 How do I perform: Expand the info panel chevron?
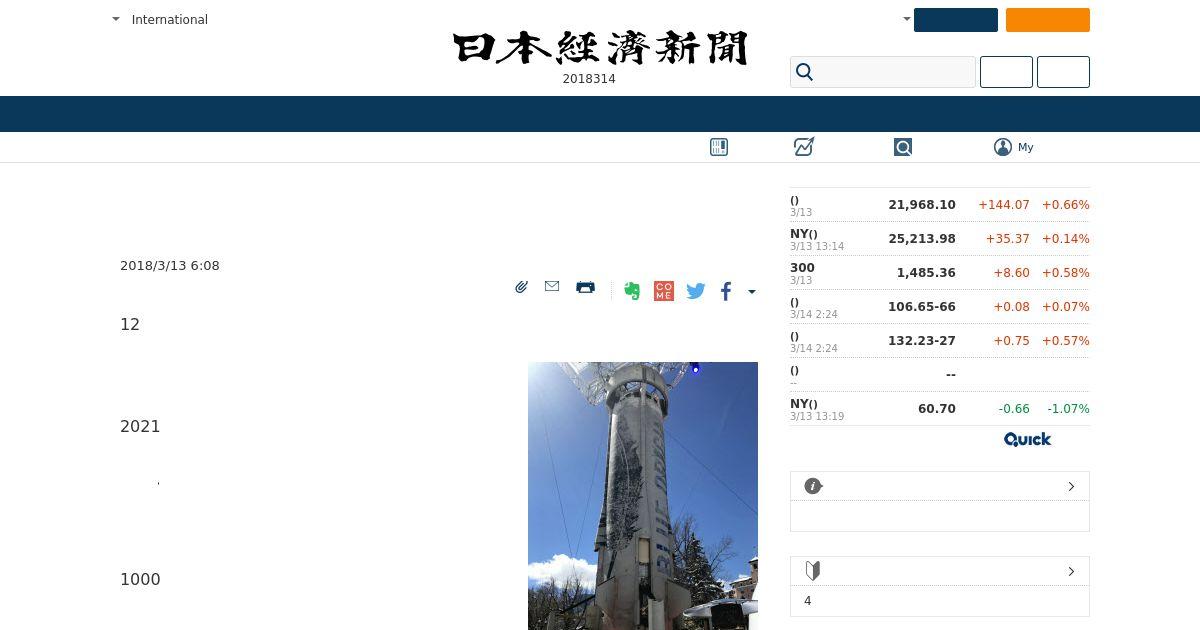coord(1071,486)
